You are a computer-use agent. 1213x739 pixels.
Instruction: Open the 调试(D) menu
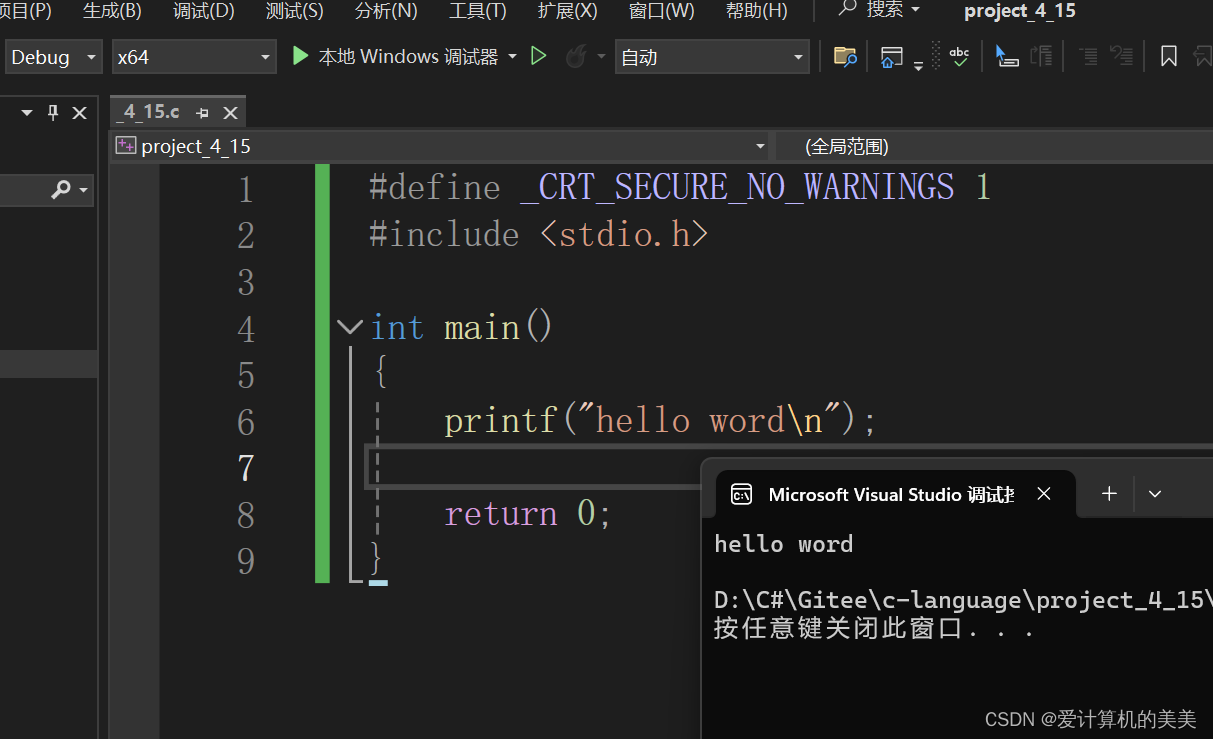[204, 11]
